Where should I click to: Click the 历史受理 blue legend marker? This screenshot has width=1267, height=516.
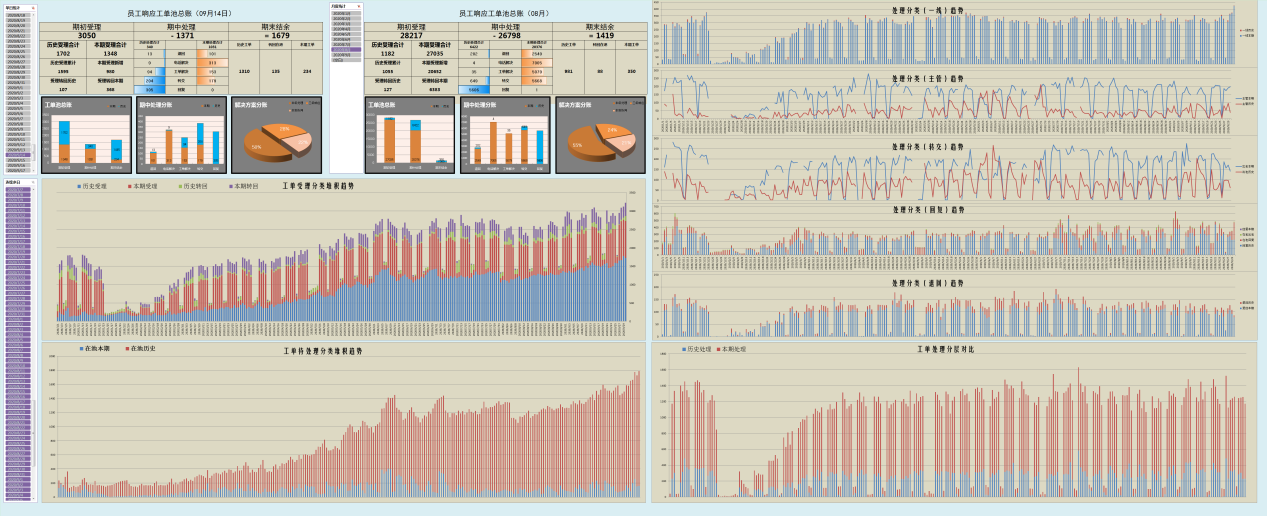[79, 186]
